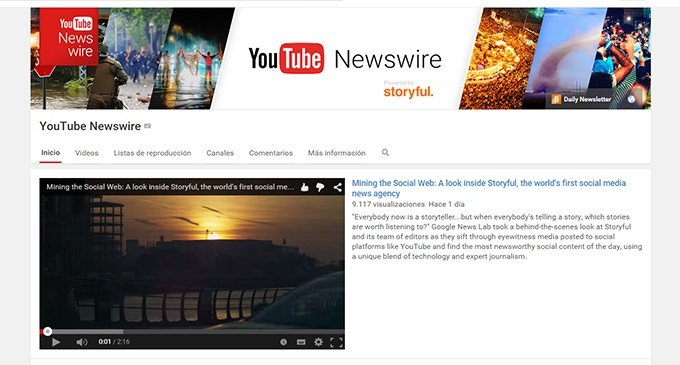680x365 pixels.
Task: Search the channel with the magnifier icon
Action: coord(385,153)
